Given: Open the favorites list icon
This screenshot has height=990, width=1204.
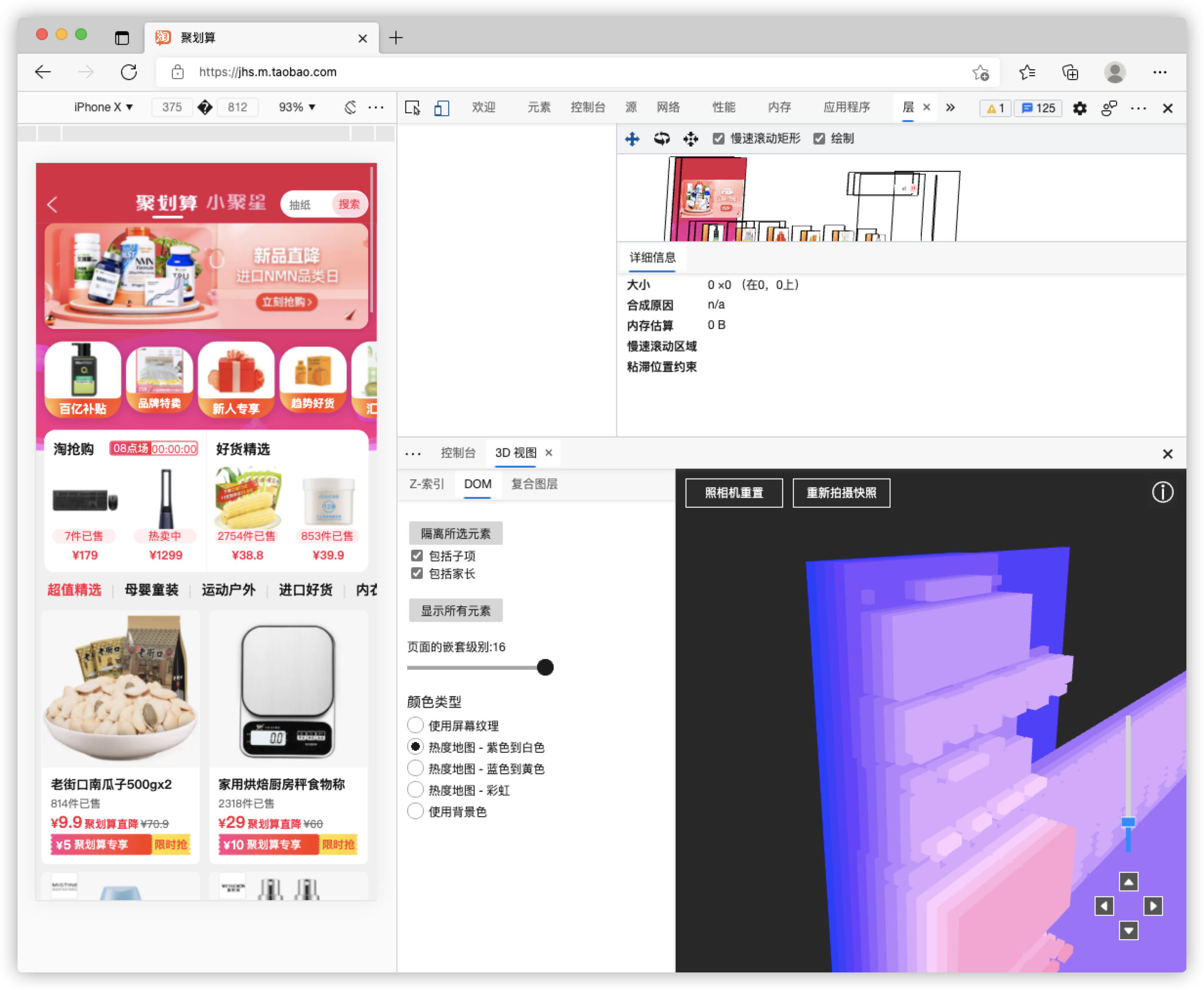Looking at the screenshot, I should coord(1027,72).
